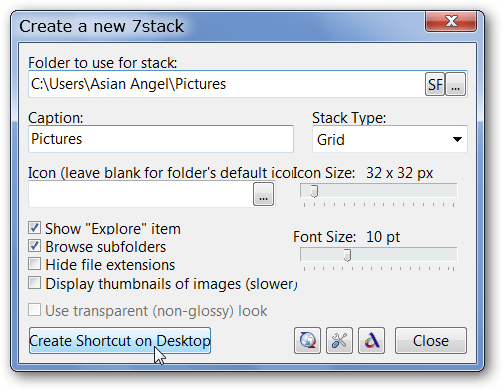The height and width of the screenshot is (390, 503).
Task: Click the empty Icon path field
Action: pos(141,194)
